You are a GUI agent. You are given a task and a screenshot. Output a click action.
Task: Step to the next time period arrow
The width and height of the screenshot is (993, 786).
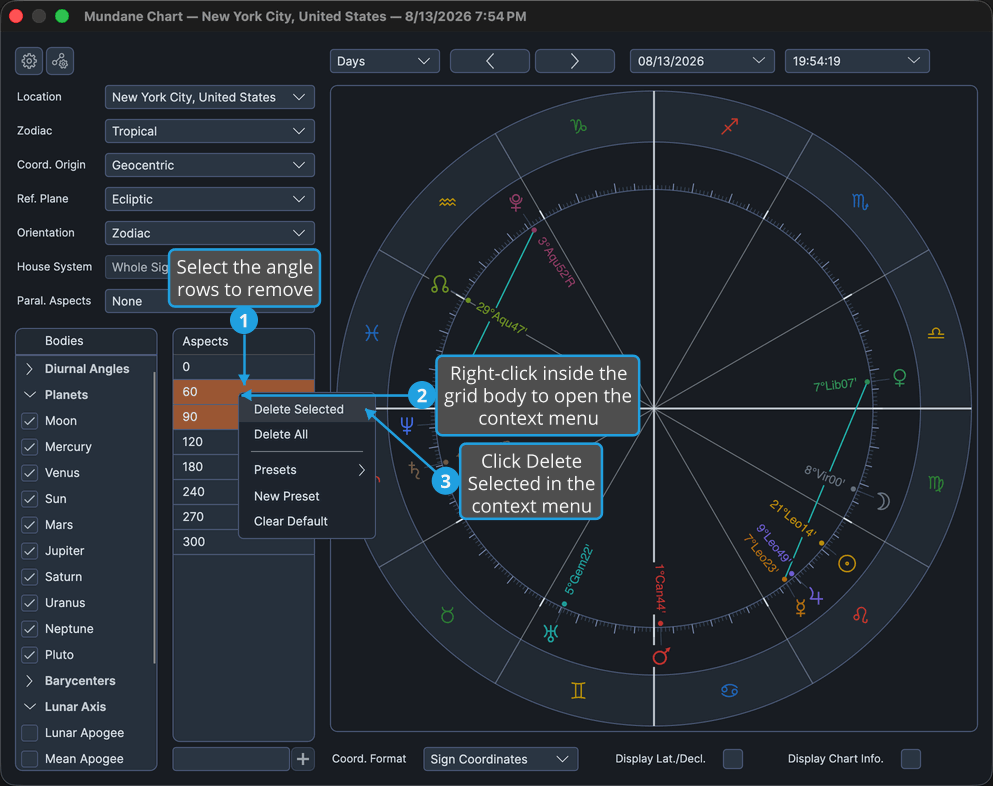point(574,61)
